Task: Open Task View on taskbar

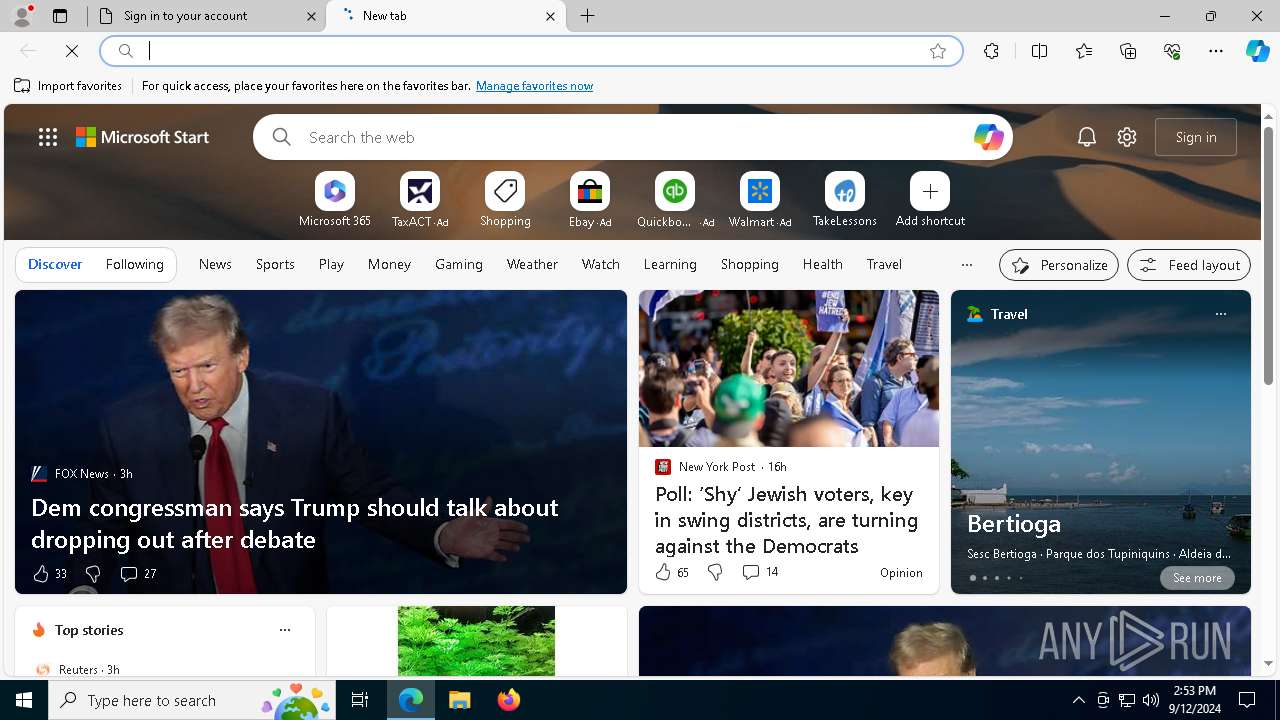Action: 360,700
